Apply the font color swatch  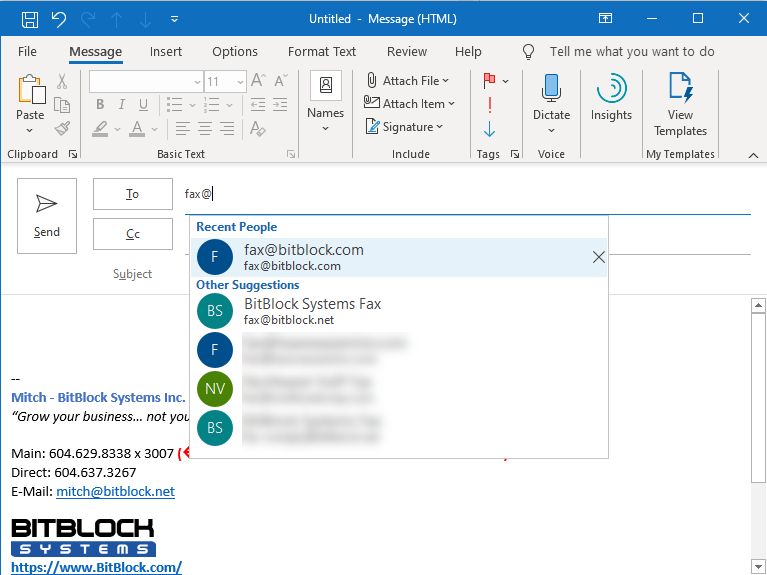tap(137, 129)
